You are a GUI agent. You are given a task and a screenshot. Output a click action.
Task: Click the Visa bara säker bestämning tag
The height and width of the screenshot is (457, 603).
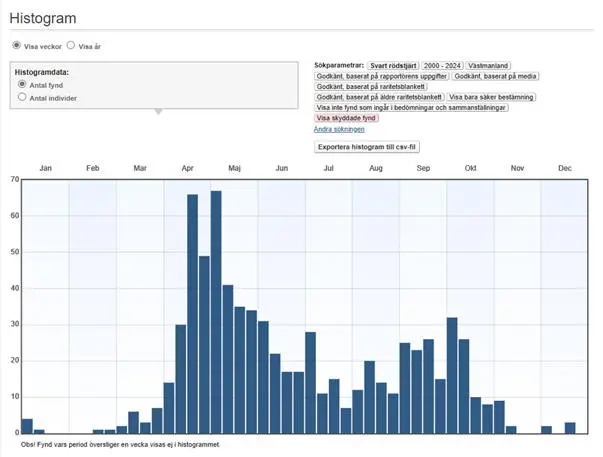(491, 97)
